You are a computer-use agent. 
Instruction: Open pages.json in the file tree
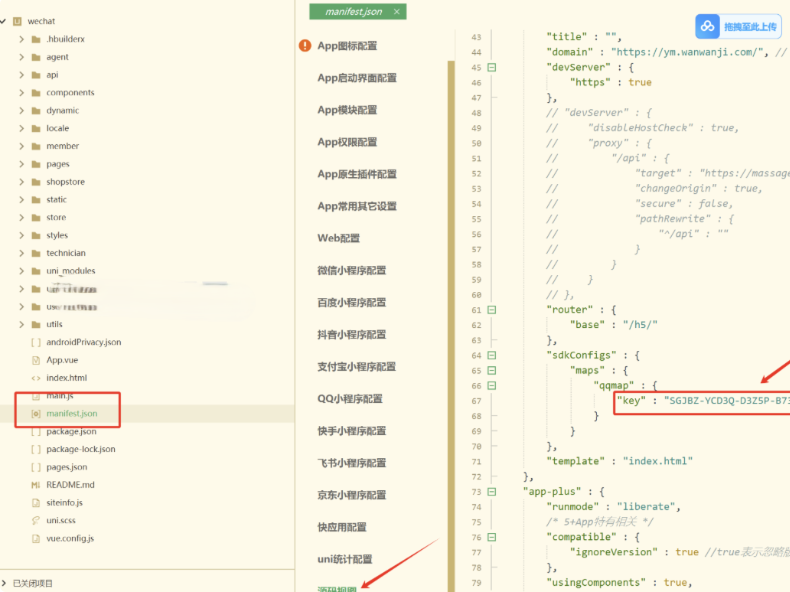pyautogui.click(x=66, y=467)
